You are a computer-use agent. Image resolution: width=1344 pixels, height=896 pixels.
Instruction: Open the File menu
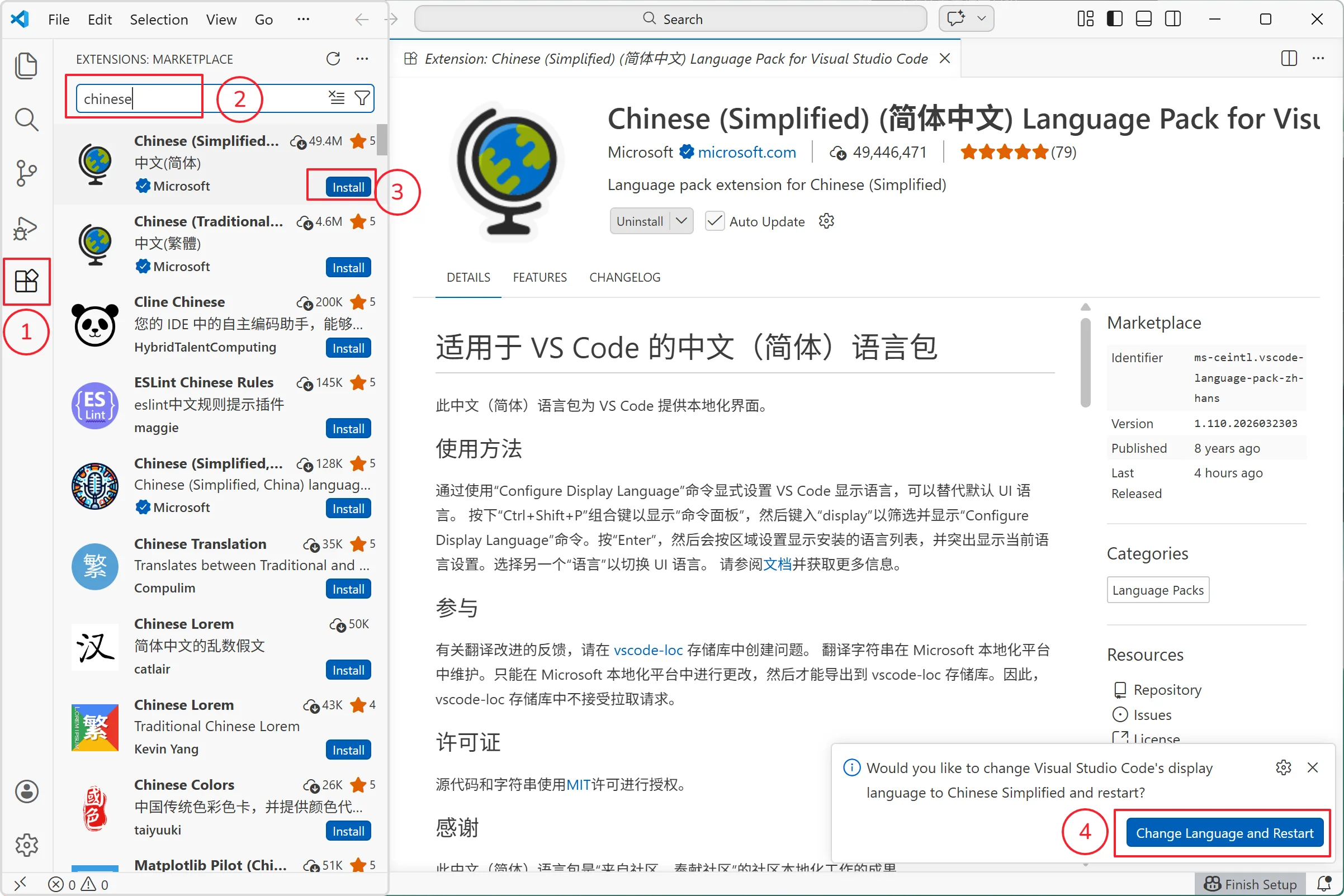[59, 20]
